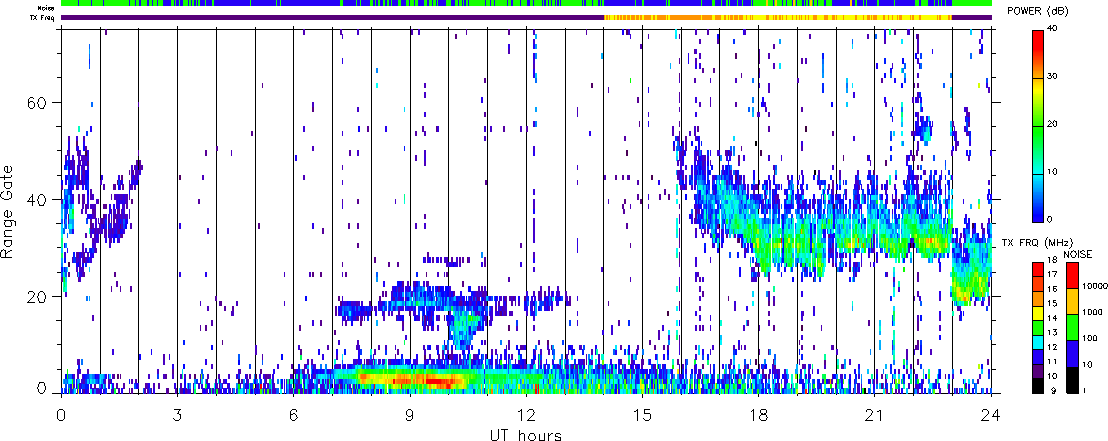This screenshot has width=1108, height=441.
Task: Pick the green block in the noise legend
Action: point(1073,327)
